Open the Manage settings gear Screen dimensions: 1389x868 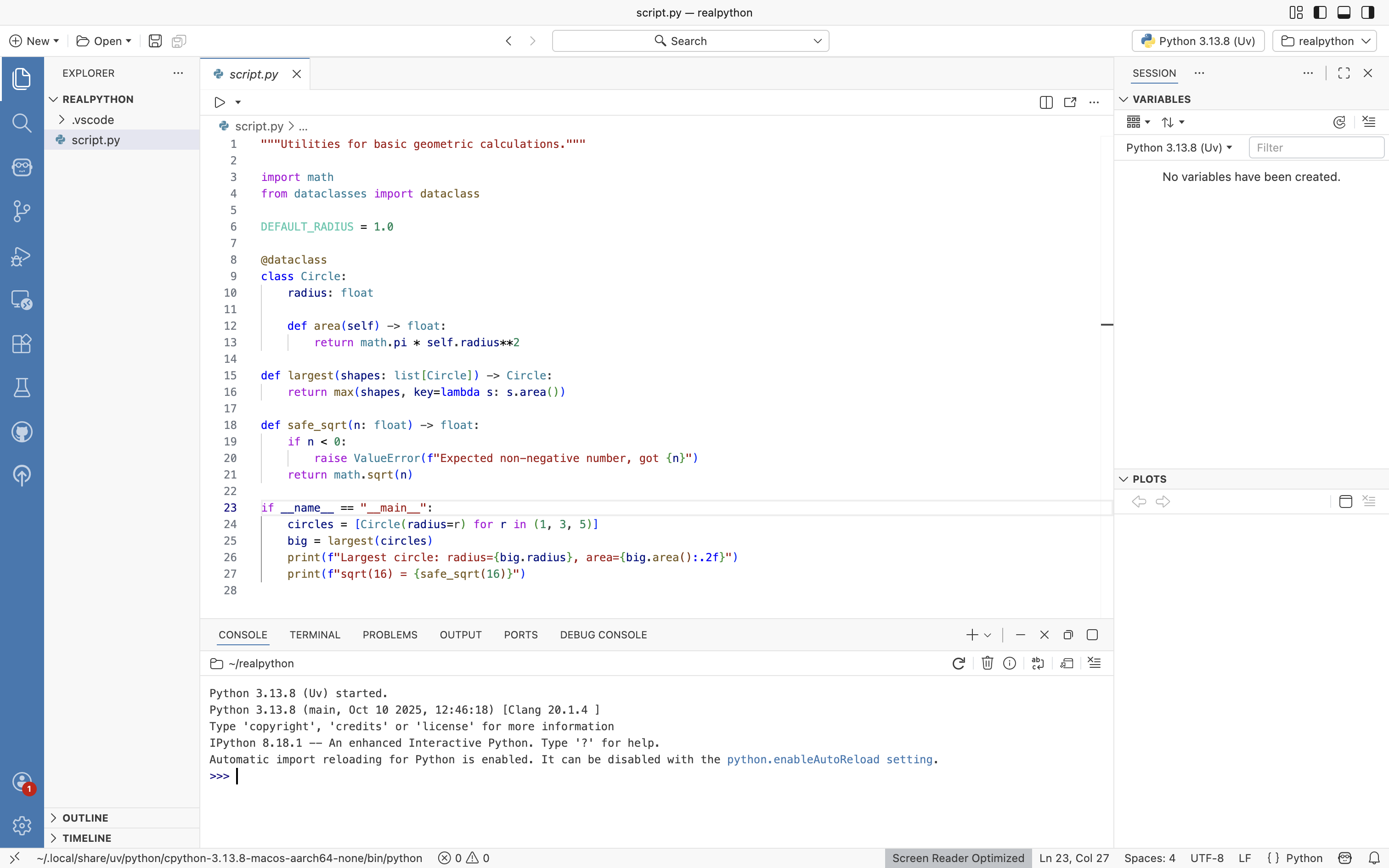click(22, 826)
